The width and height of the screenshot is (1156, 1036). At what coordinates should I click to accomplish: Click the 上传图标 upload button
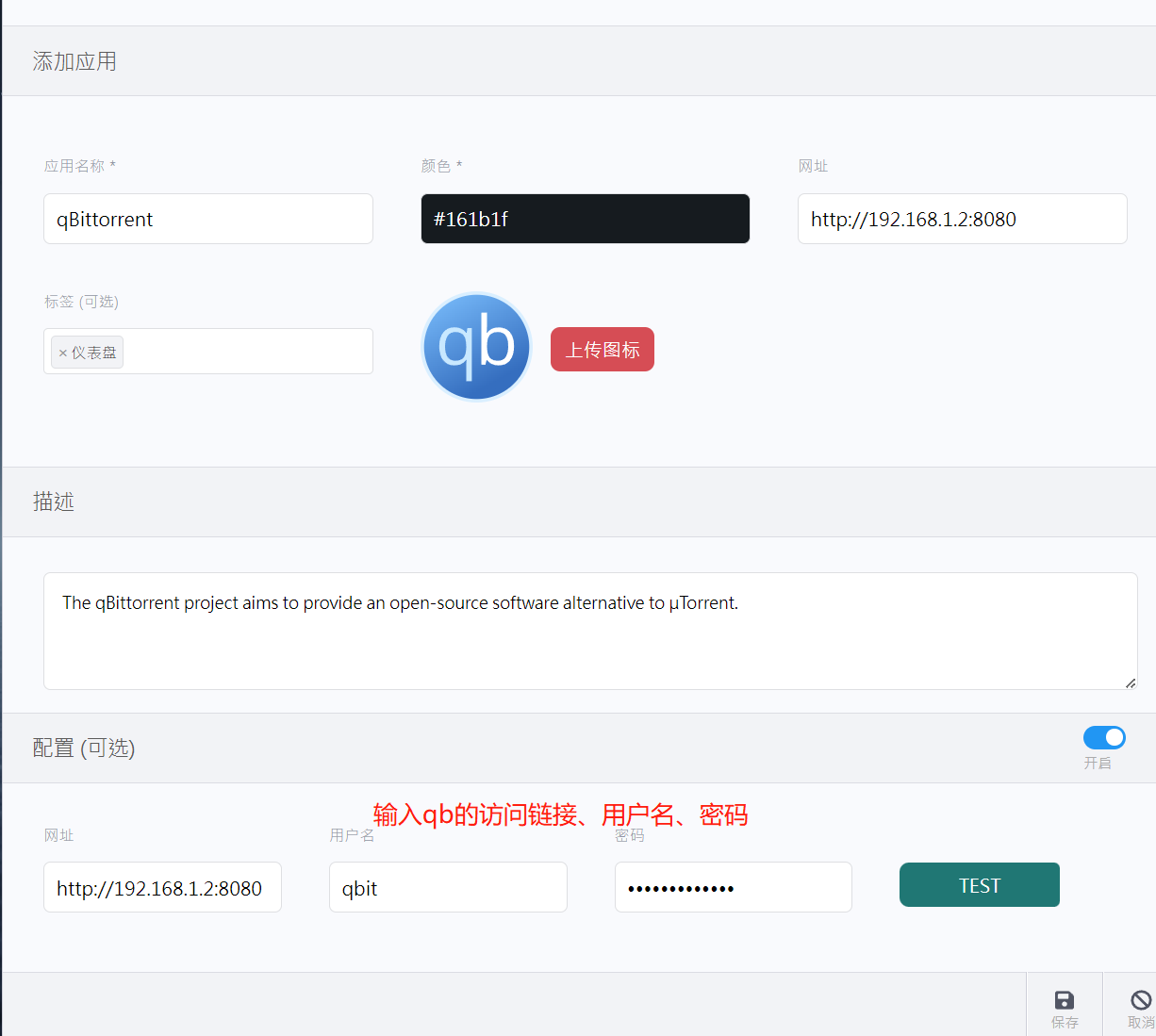click(603, 350)
